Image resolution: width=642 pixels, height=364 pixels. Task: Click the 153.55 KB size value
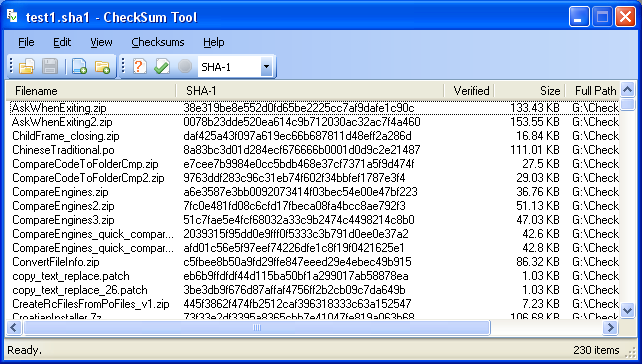coord(534,122)
